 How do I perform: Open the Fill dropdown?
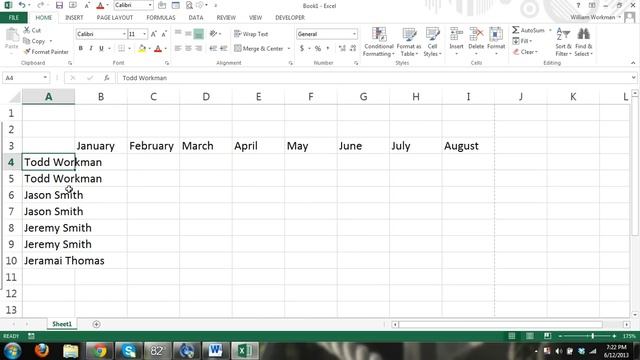click(522, 41)
